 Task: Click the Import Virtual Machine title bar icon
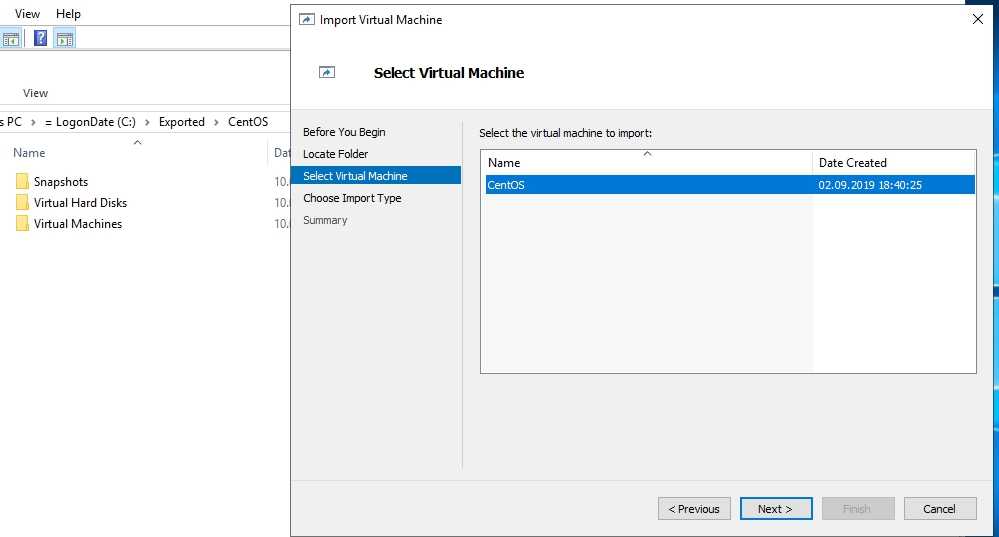[307, 20]
